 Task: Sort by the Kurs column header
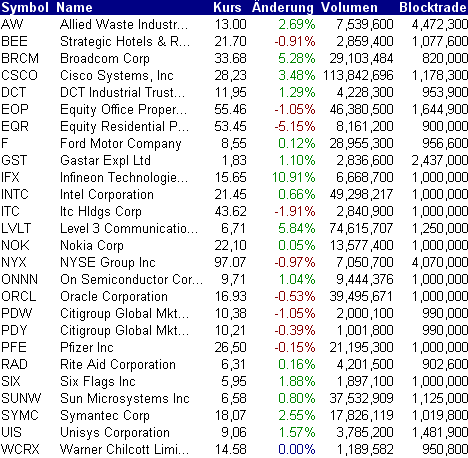(x=227, y=7)
